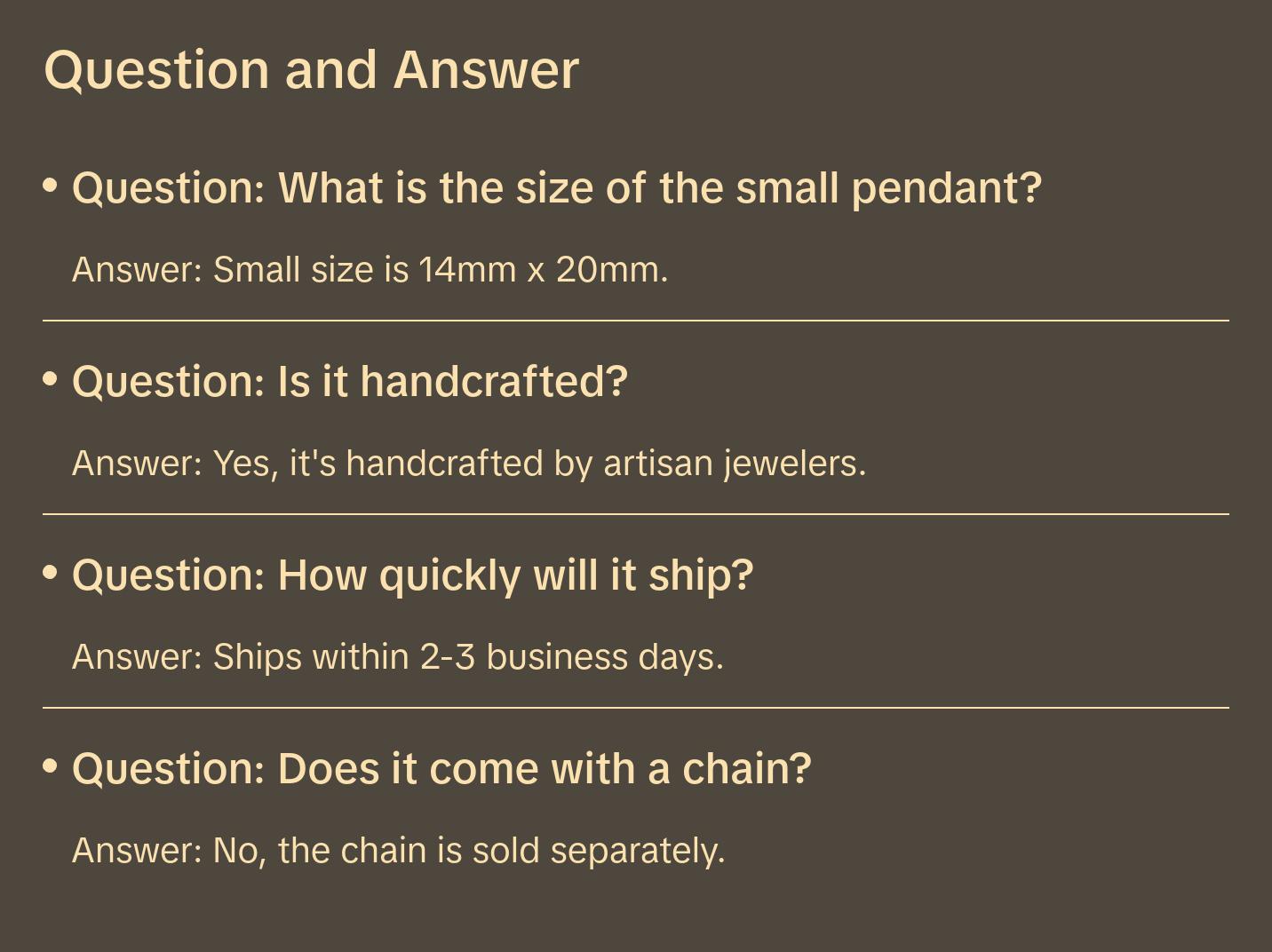1272x952 pixels.
Task: Click the answer "Ships within 2-3 business days"
Action: pyautogui.click(x=398, y=657)
